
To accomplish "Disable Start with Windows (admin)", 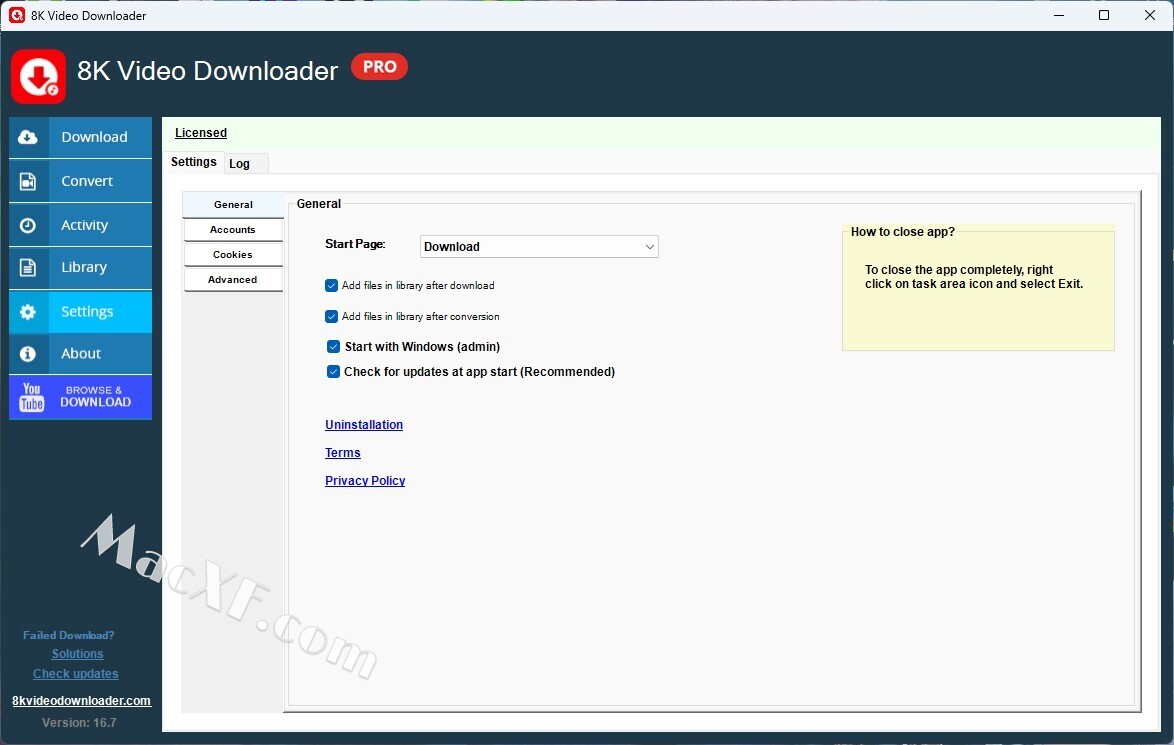I will click(334, 347).
